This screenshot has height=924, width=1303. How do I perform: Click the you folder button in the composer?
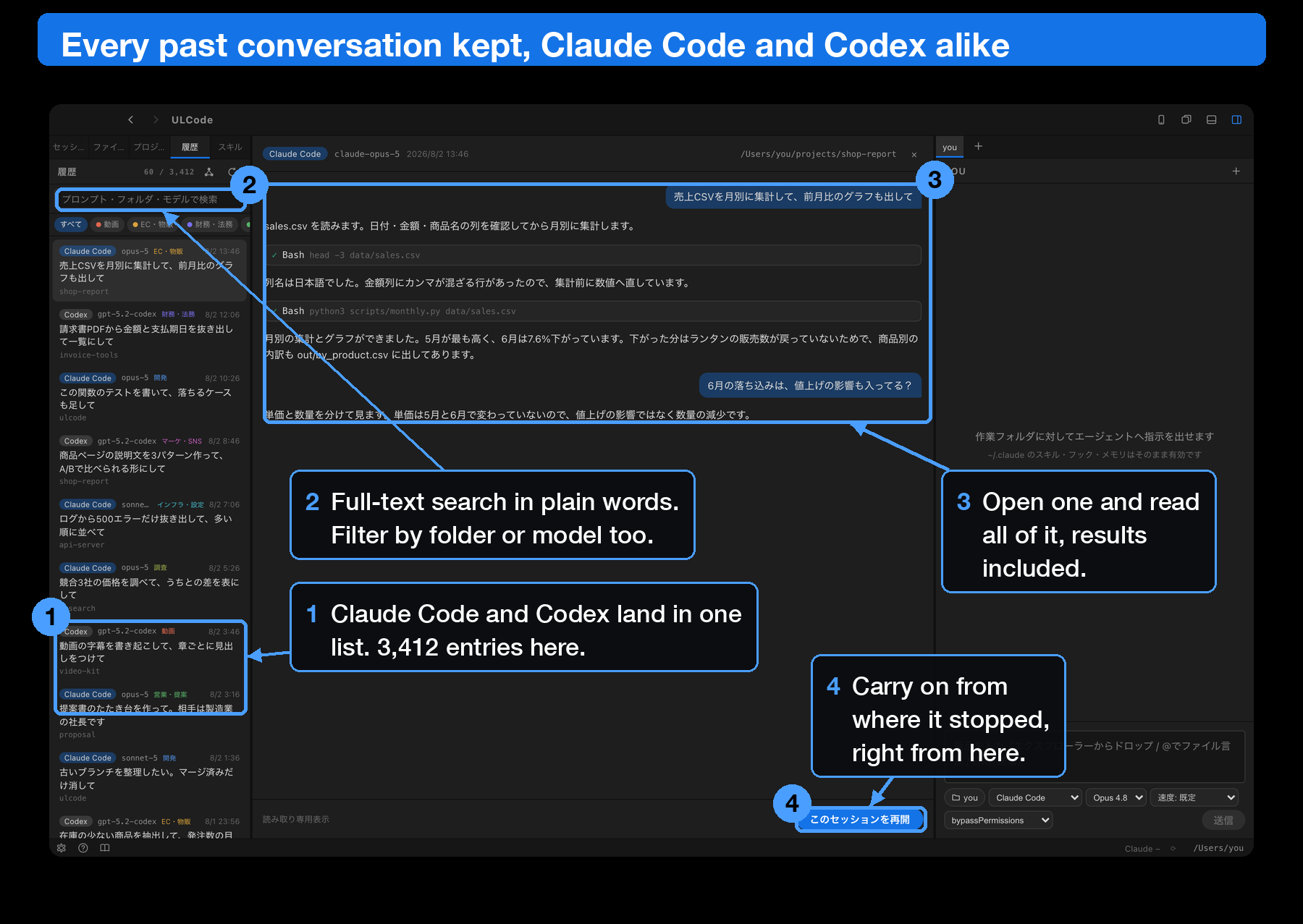964,798
